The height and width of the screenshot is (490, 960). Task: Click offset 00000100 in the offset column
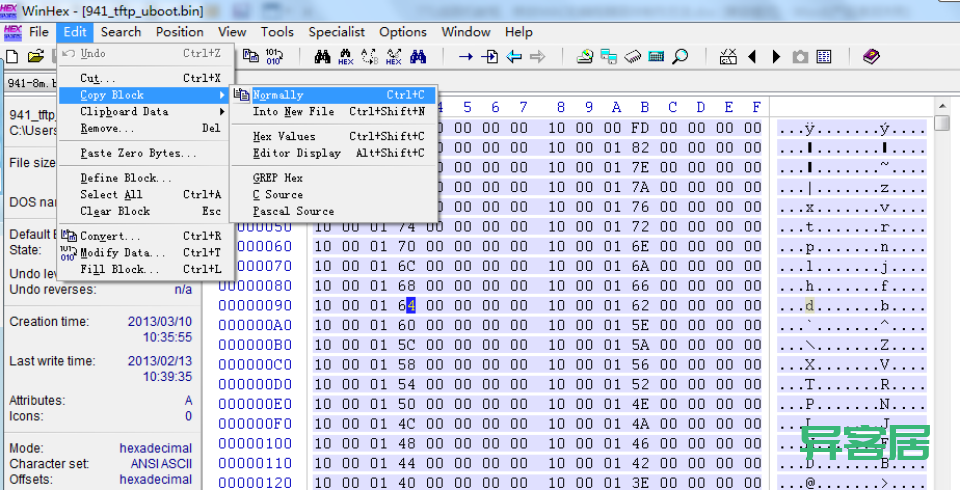255,443
